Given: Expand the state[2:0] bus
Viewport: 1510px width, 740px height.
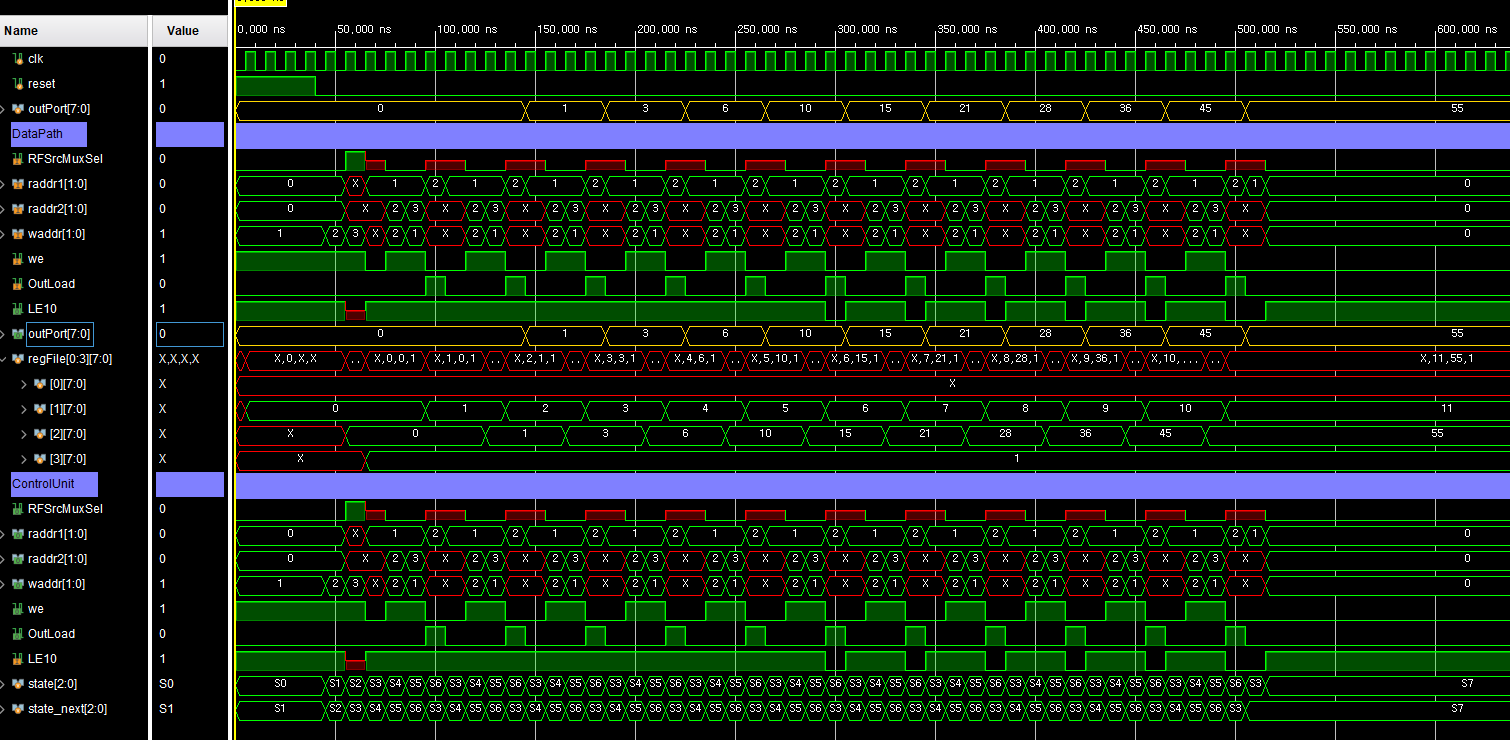Looking at the screenshot, I should (x=4, y=684).
